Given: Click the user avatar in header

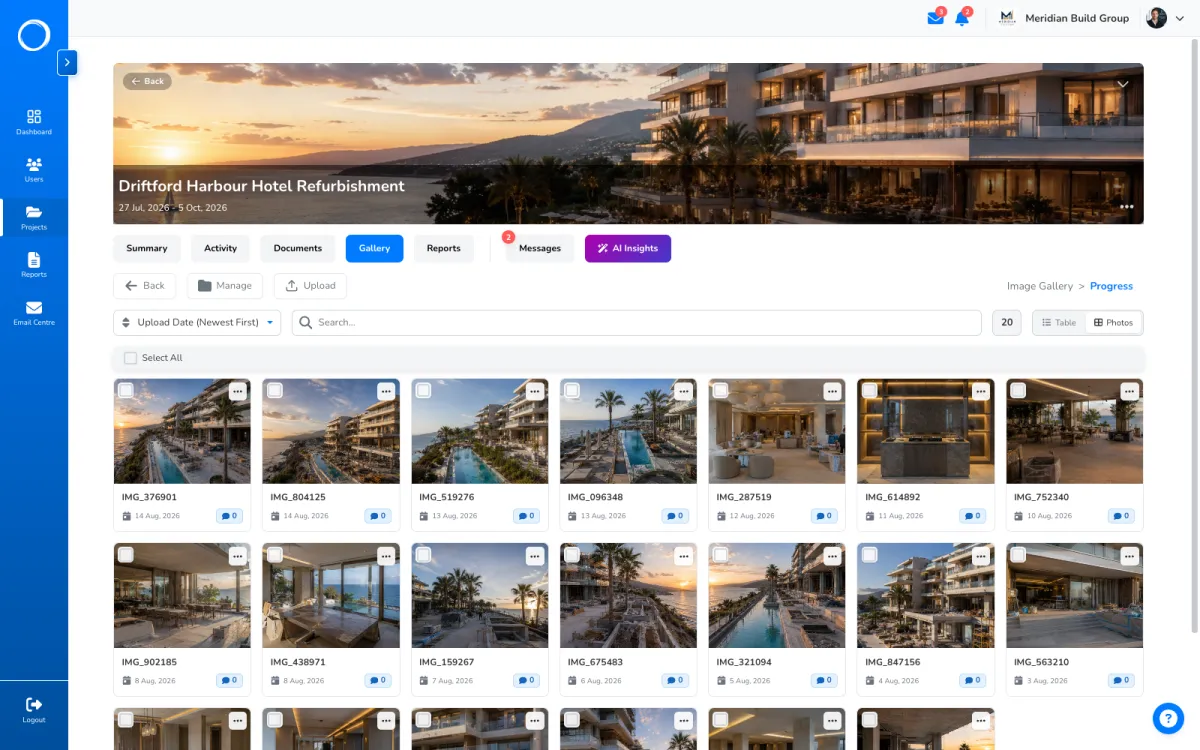Looking at the screenshot, I should (x=1156, y=18).
